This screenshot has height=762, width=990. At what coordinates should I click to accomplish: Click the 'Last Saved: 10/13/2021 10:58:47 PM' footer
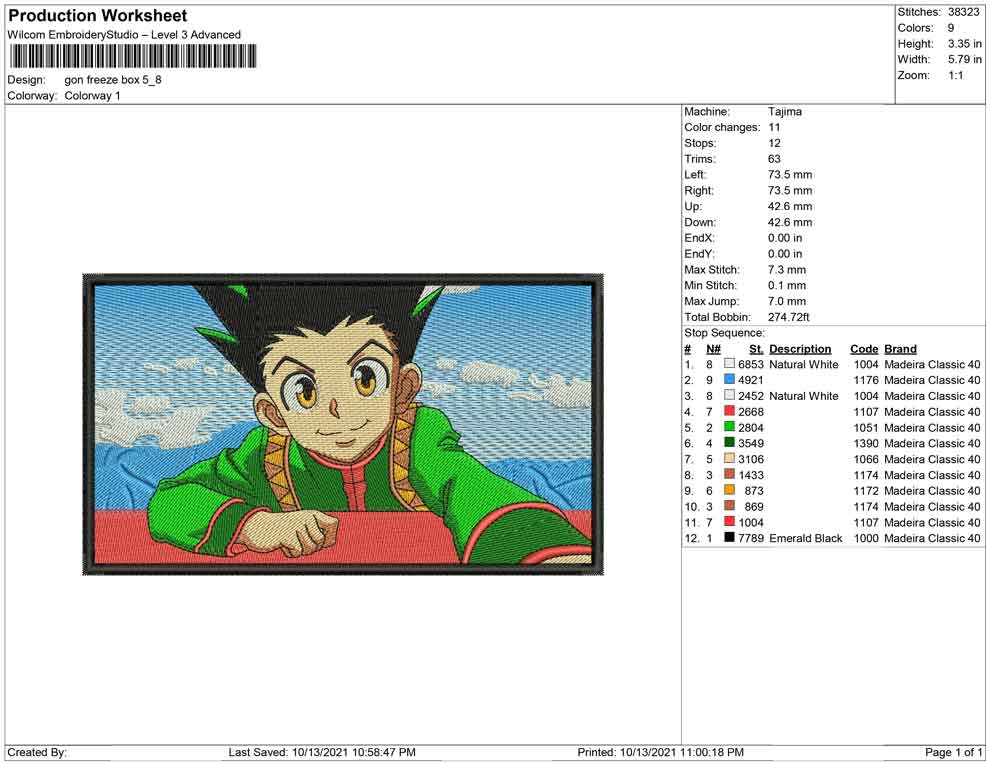322,752
